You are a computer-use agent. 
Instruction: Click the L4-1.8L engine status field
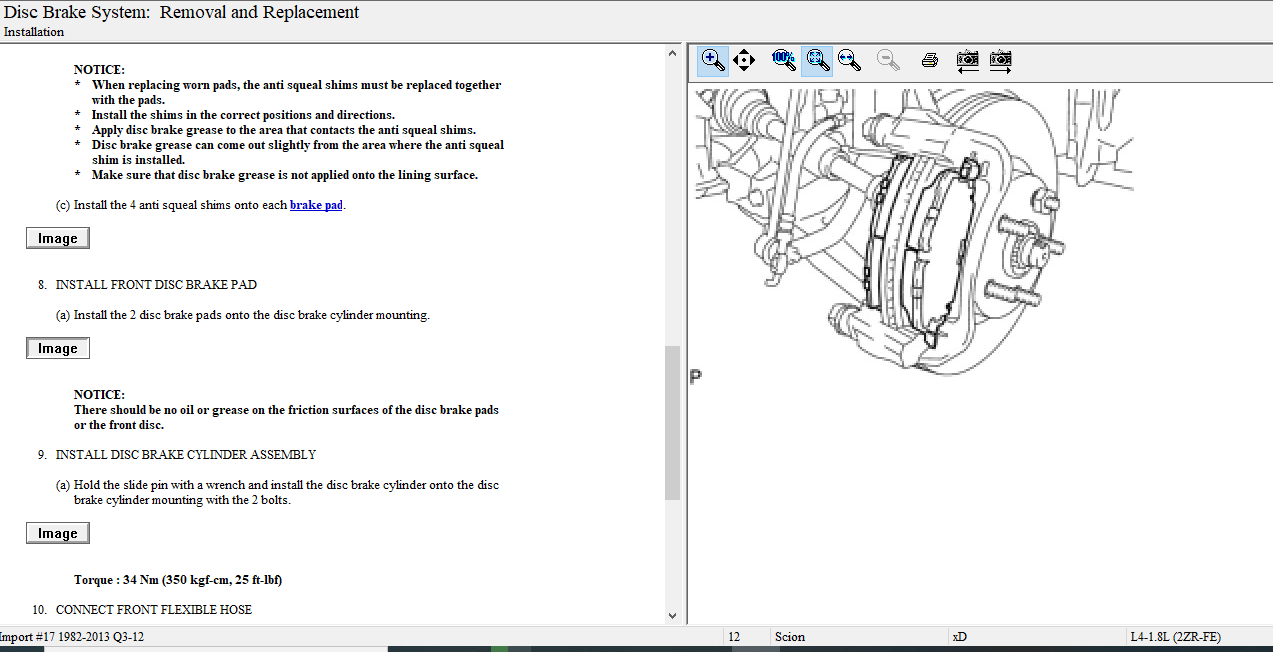(x=1174, y=637)
